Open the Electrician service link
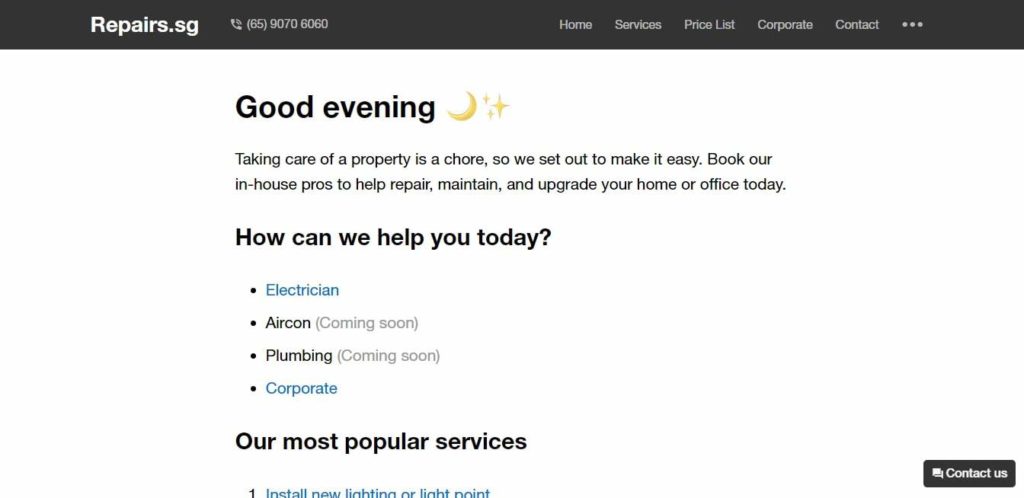Viewport: 1024px width, 498px height. coord(302,290)
